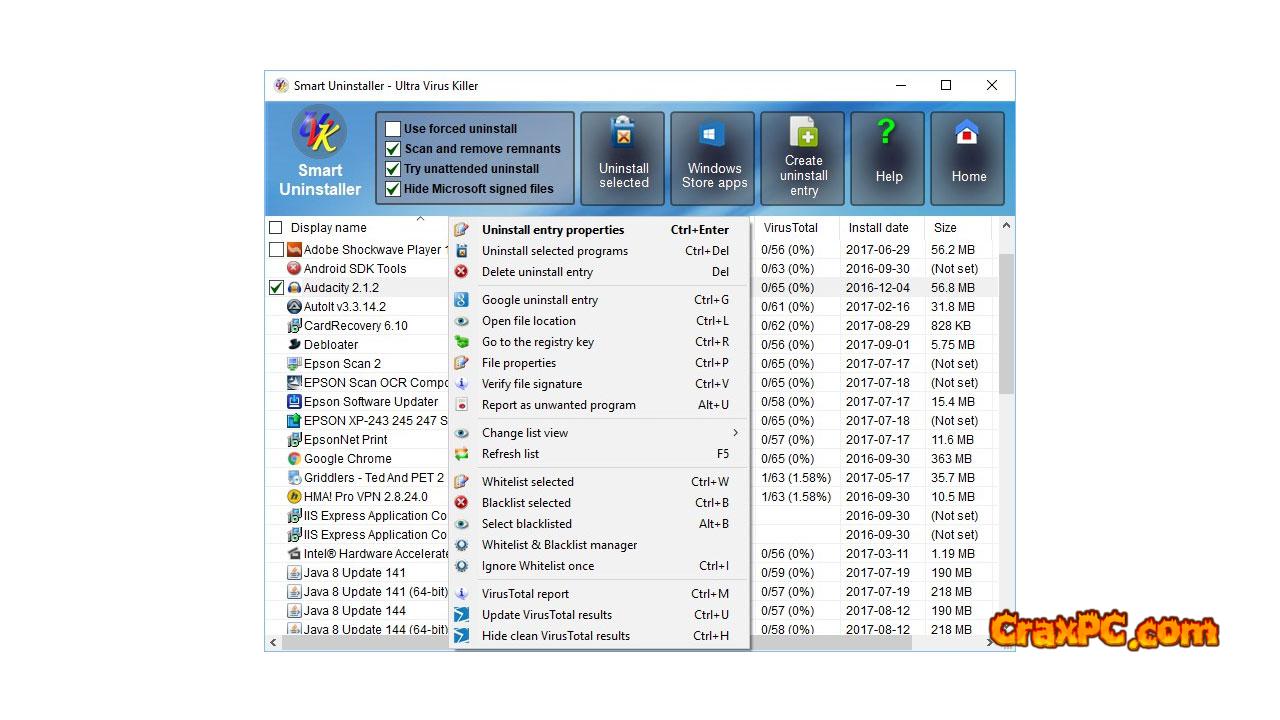The width and height of the screenshot is (1280, 720).
Task: Click the Google Chrome icon in list
Action: tap(294, 459)
